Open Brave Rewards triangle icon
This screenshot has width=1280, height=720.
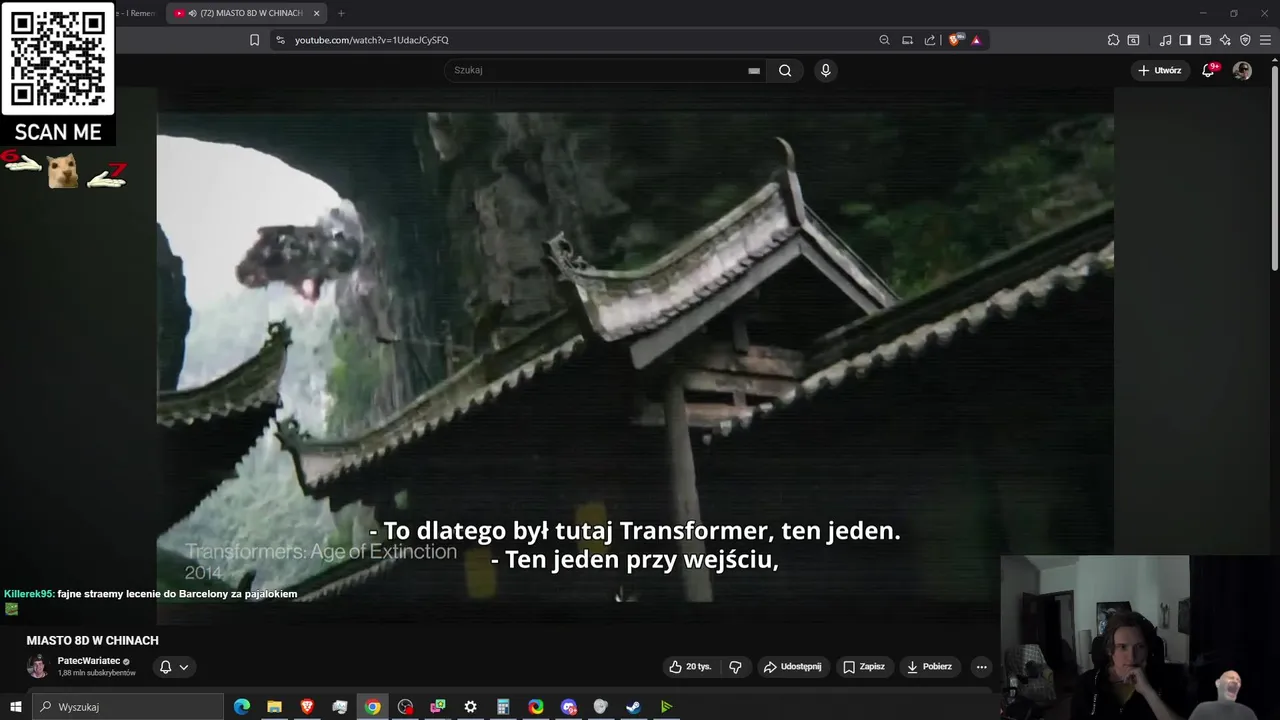(x=976, y=40)
